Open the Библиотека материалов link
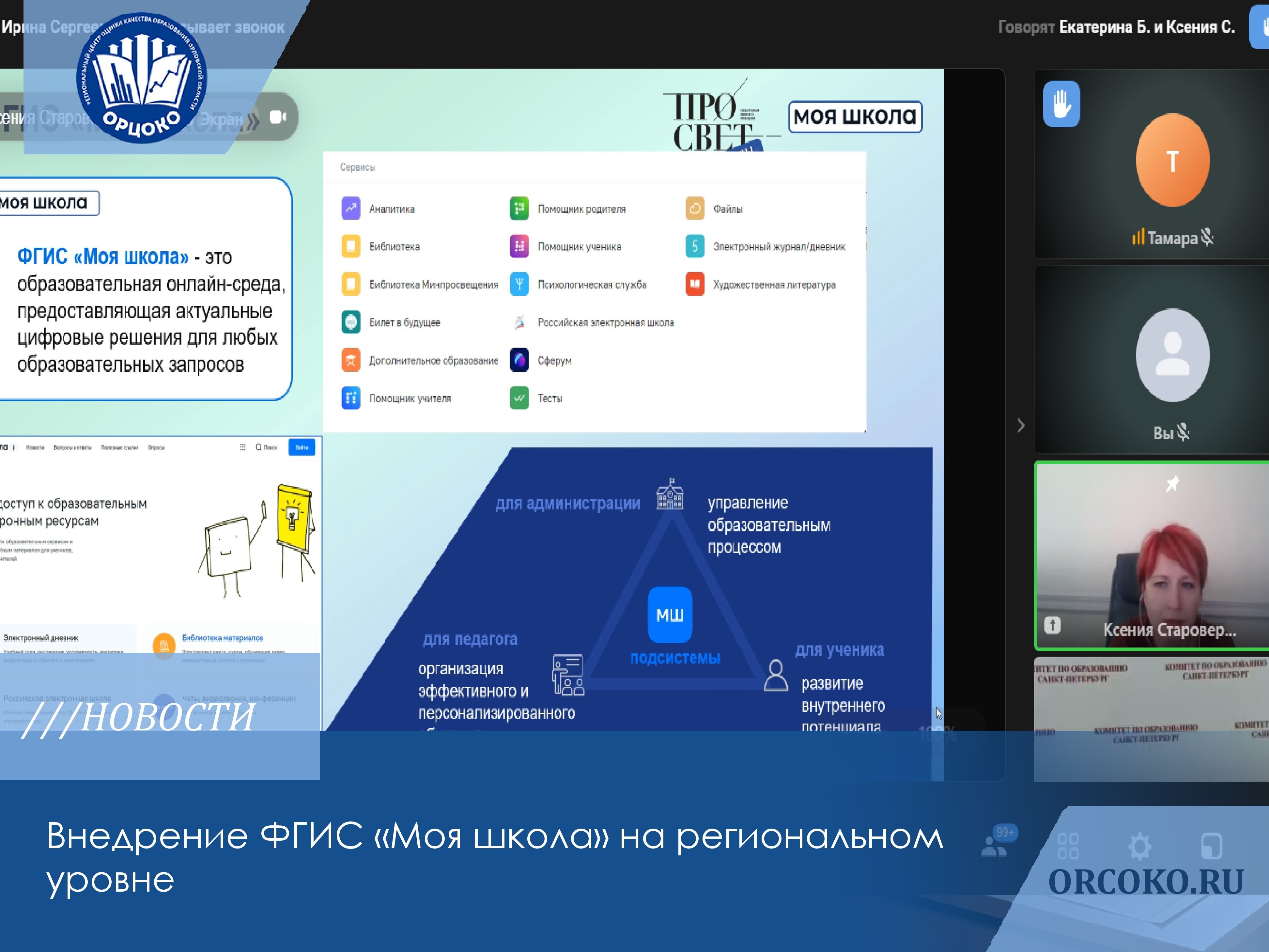The image size is (1269, 952). point(222,637)
